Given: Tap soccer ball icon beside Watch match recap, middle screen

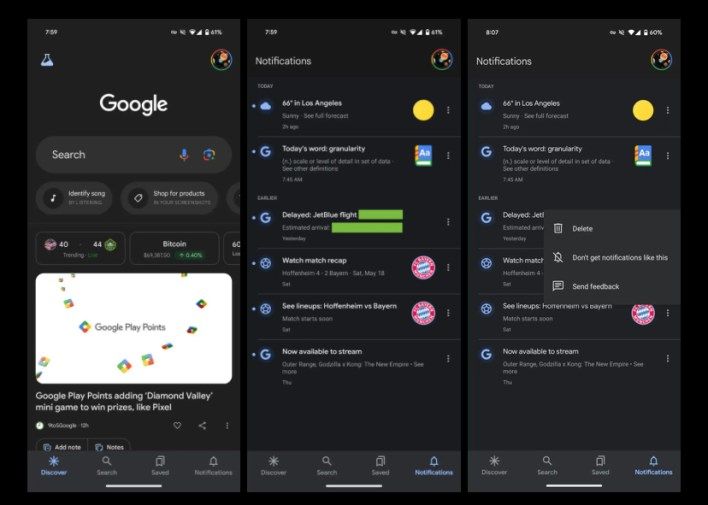Looking at the screenshot, I should pos(266,263).
